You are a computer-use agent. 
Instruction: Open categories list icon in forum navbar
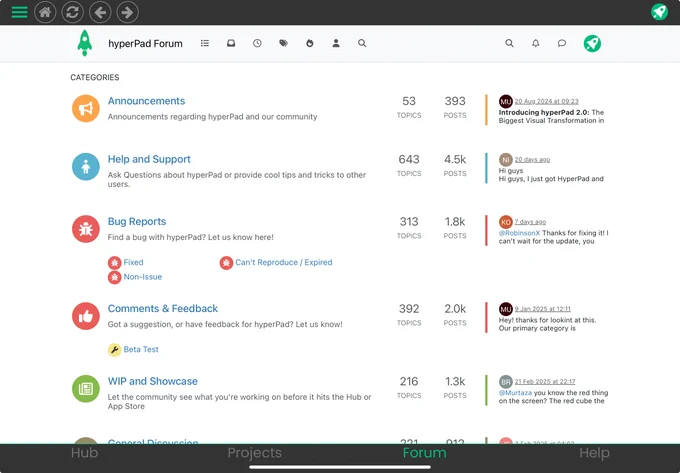pyautogui.click(x=205, y=43)
